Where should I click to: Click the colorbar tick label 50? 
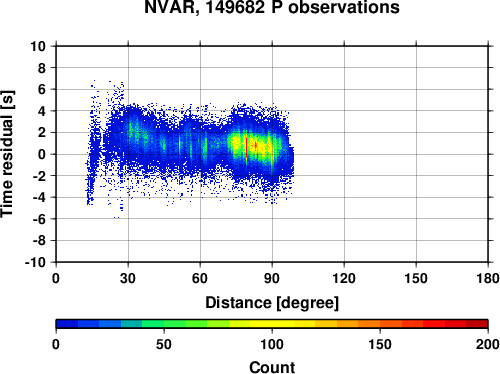(164, 344)
